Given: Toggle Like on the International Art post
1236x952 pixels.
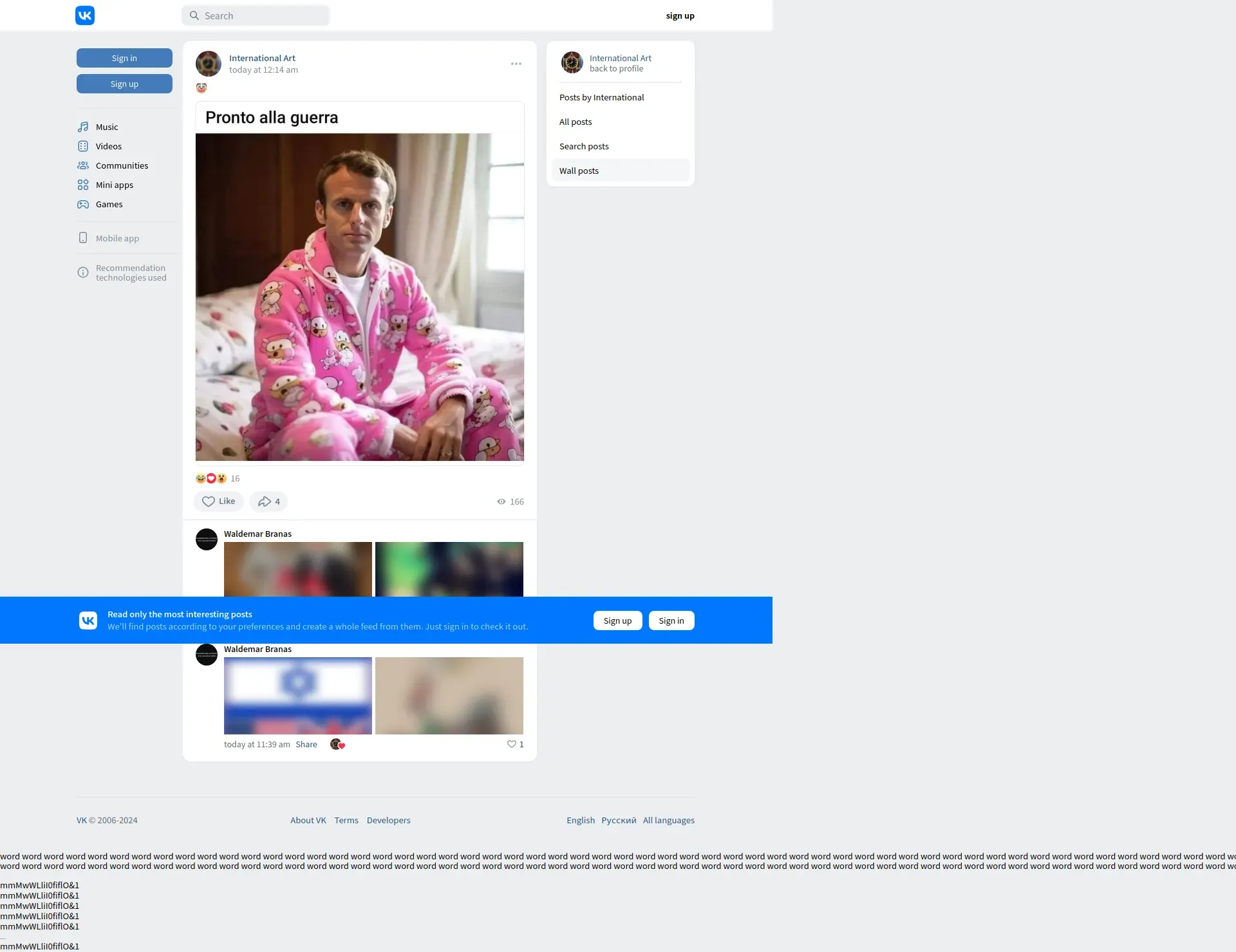Looking at the screenshot, I should [x=219, y=501].
